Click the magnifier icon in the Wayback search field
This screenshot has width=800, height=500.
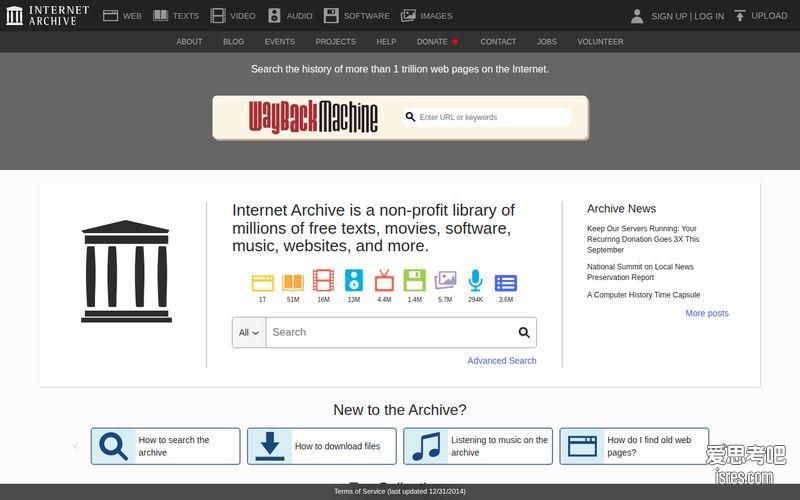pos(410,117)
